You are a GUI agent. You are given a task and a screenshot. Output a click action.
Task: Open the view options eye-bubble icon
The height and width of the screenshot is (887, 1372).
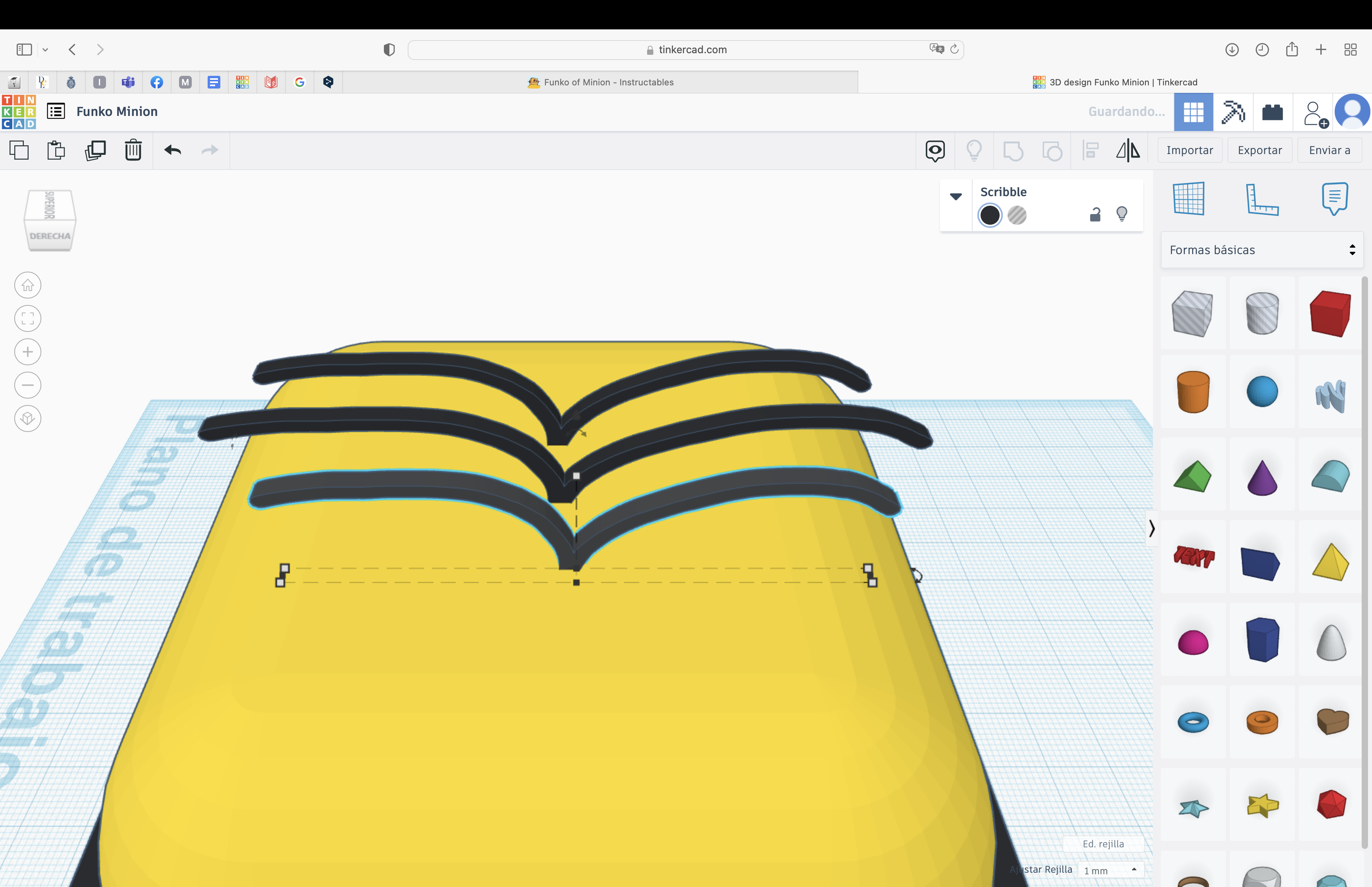(x=935, y=151)
